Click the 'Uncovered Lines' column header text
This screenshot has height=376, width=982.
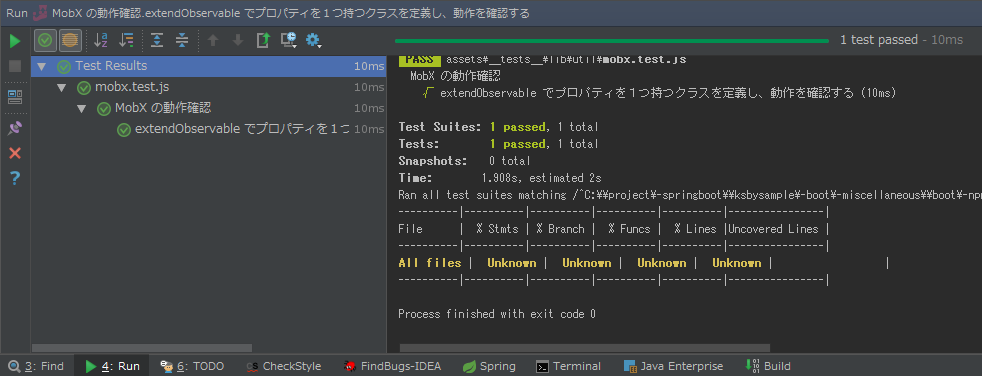773,229
